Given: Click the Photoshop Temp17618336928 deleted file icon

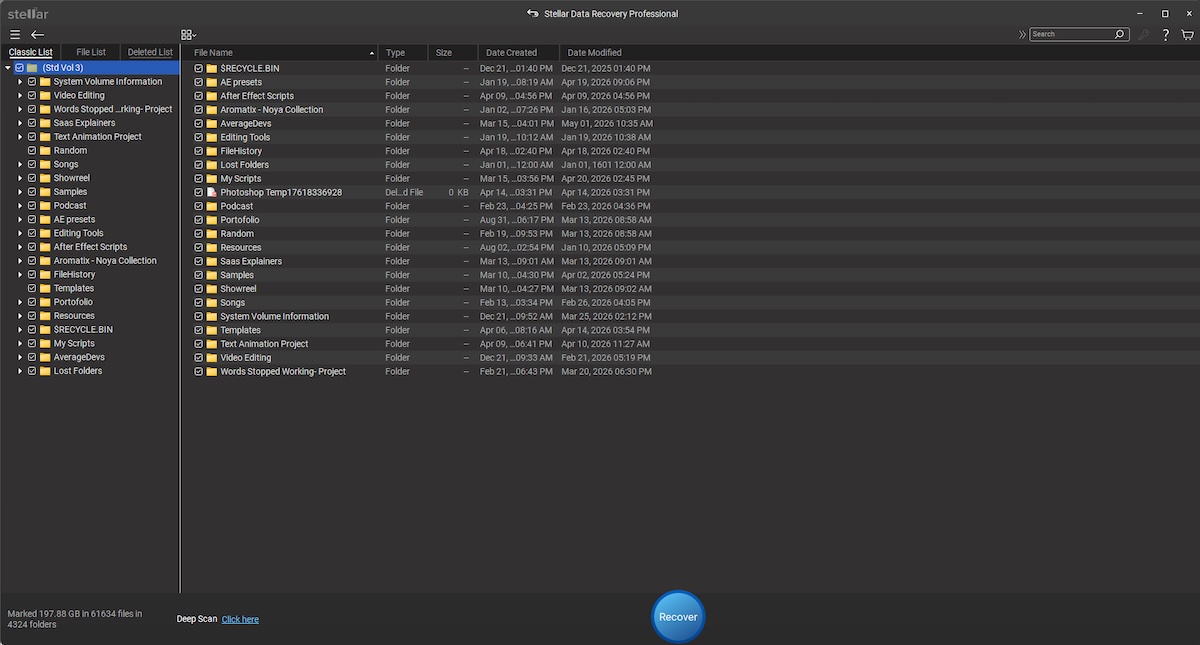Looking at the screenshot, I should coord(212,192).
